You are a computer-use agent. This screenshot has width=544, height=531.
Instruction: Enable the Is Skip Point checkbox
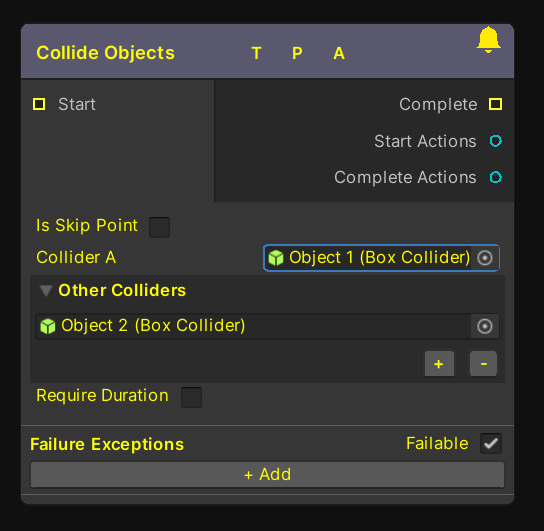tap(160, 227)
